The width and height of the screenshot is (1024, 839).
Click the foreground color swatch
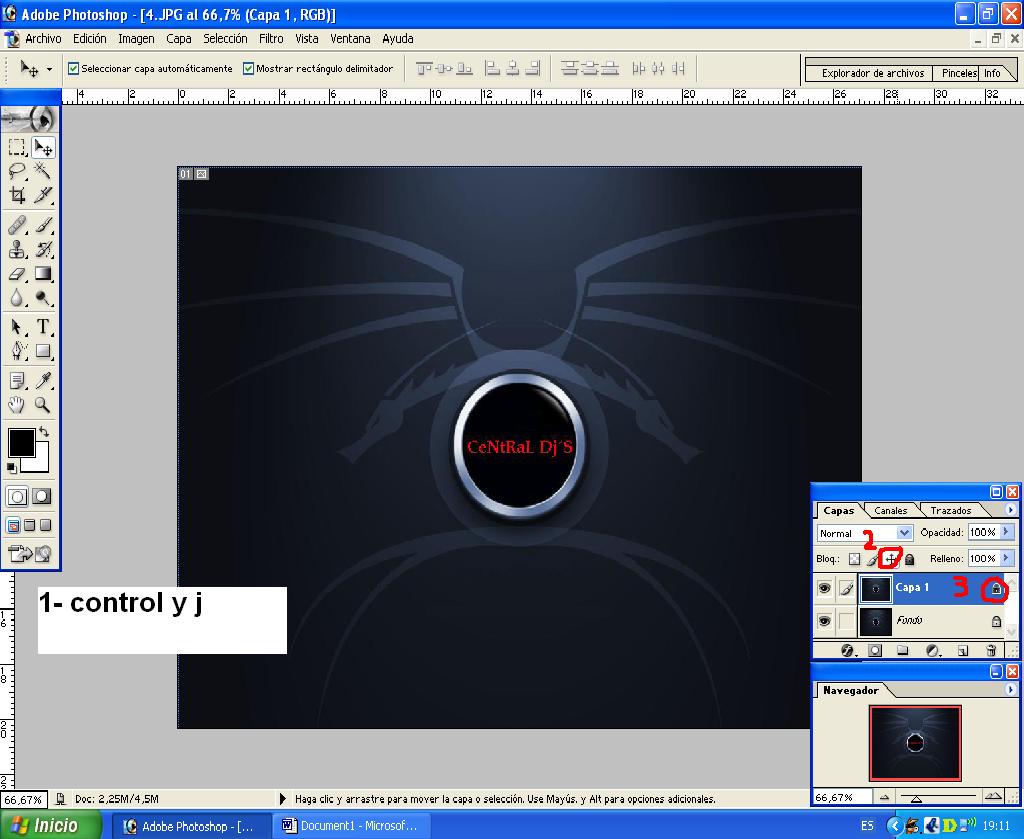click(21, 443)
